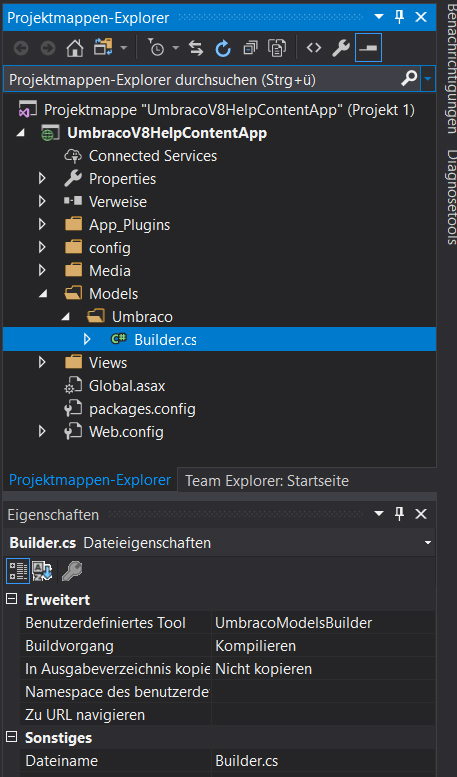Click the Connected Services cloud icon
Image resolution: width=457 pixels, height=777 pixels.
(73, 156)
